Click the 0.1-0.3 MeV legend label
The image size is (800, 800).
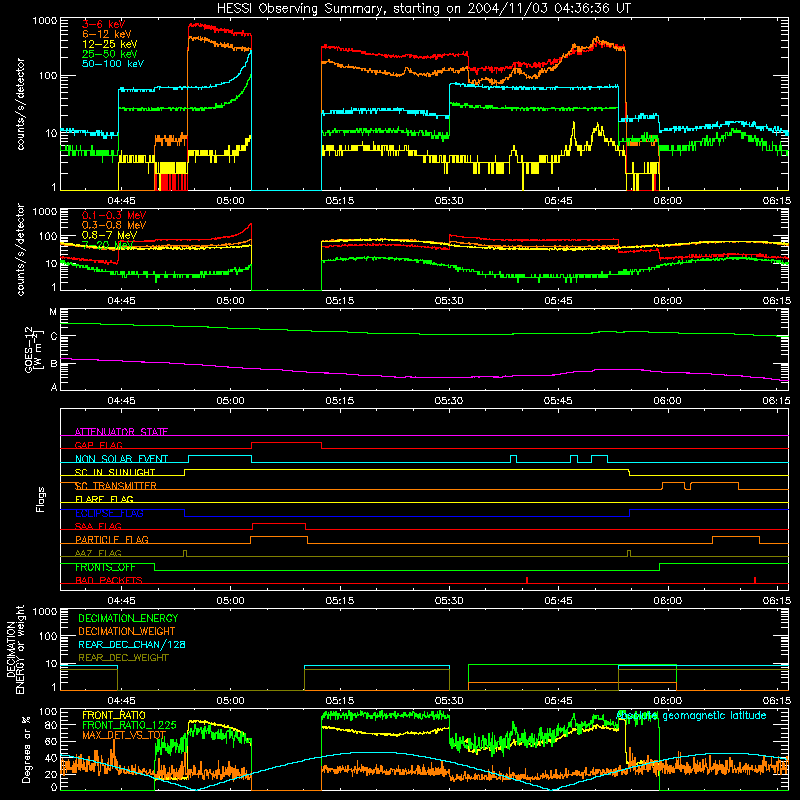tap(114, 215)
